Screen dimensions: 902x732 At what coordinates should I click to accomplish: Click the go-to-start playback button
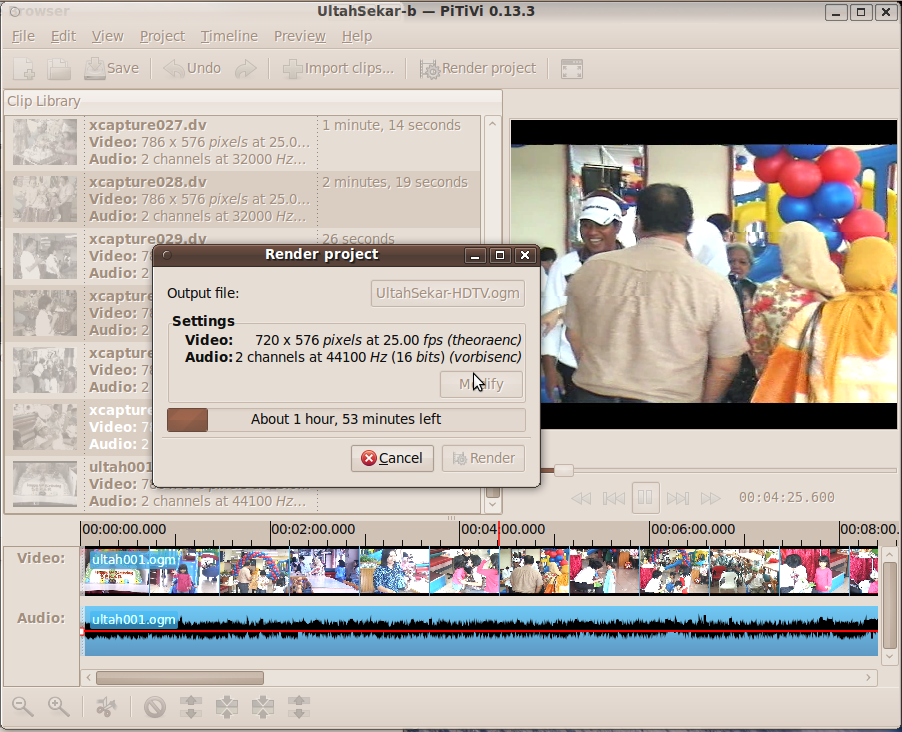coord(613,498)
